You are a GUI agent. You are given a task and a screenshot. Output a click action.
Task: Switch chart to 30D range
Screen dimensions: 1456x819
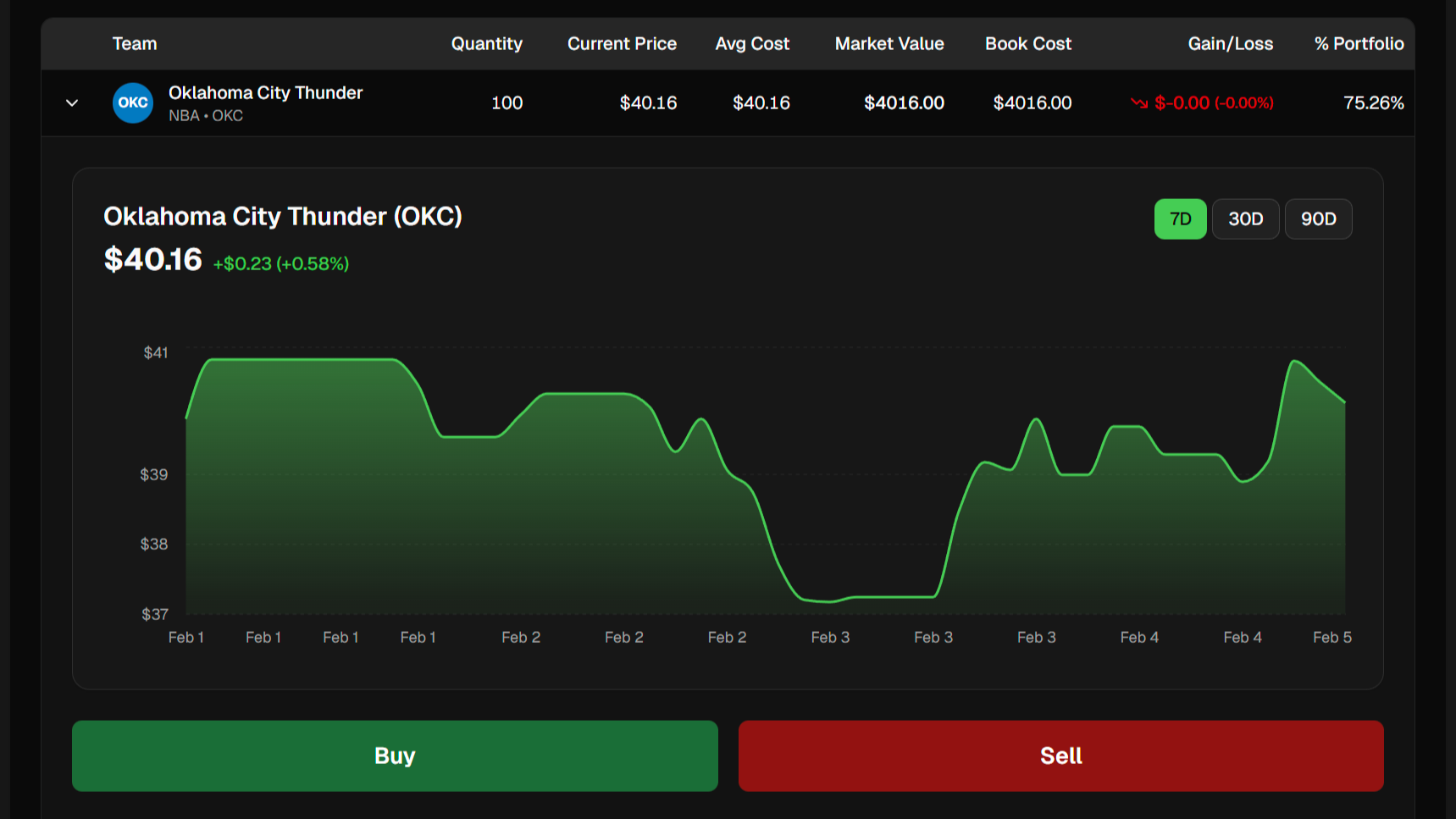point(1245,219)
